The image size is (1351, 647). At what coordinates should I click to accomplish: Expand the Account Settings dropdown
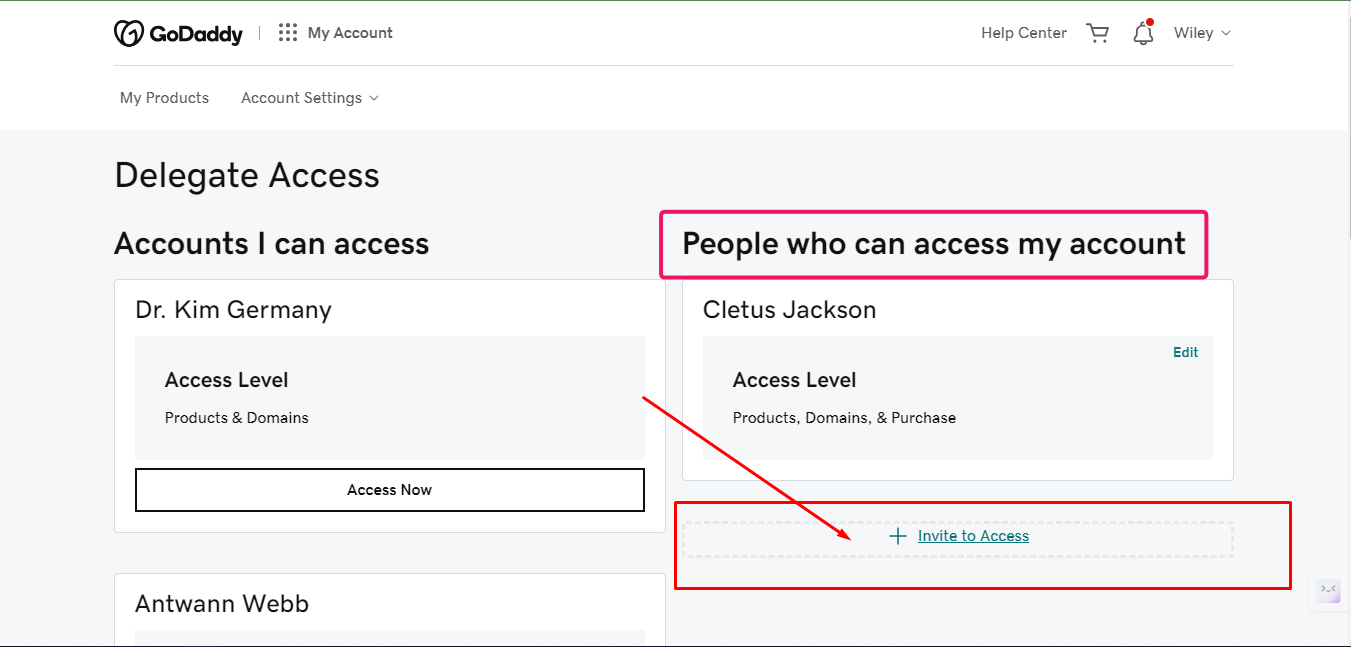[310, 98]
